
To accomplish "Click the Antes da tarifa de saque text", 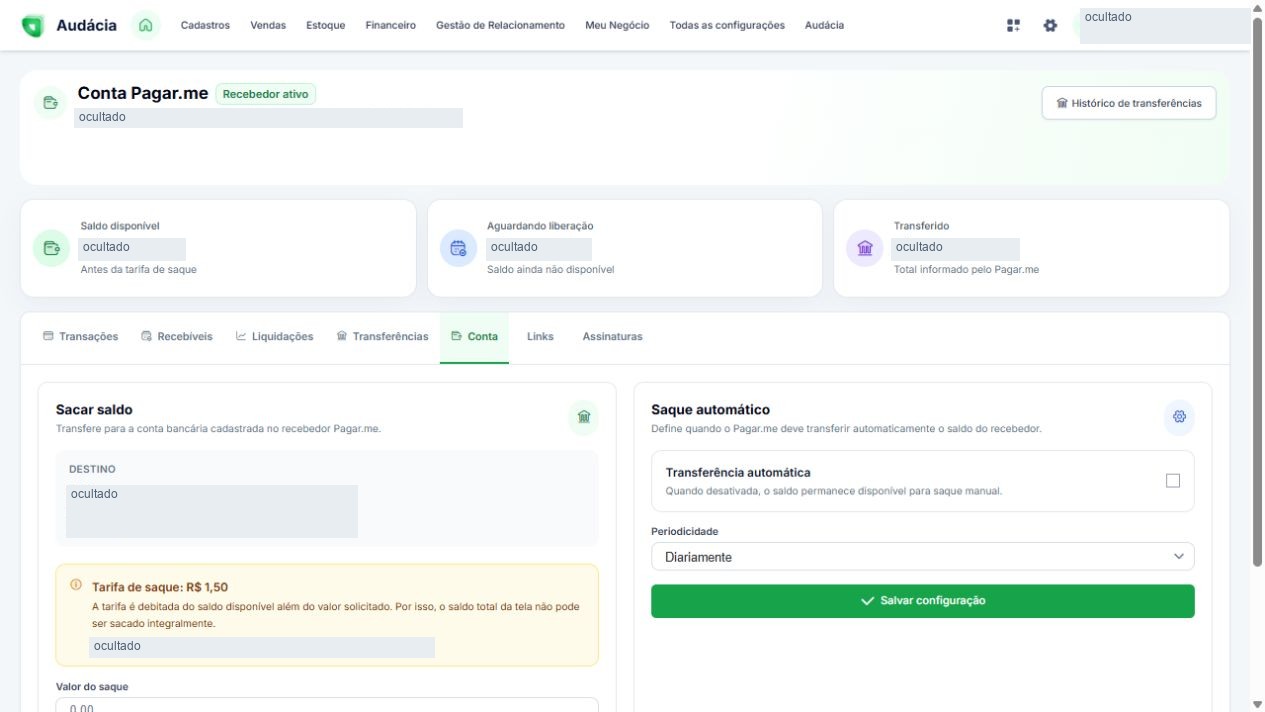I will click(x=139, y=270).
